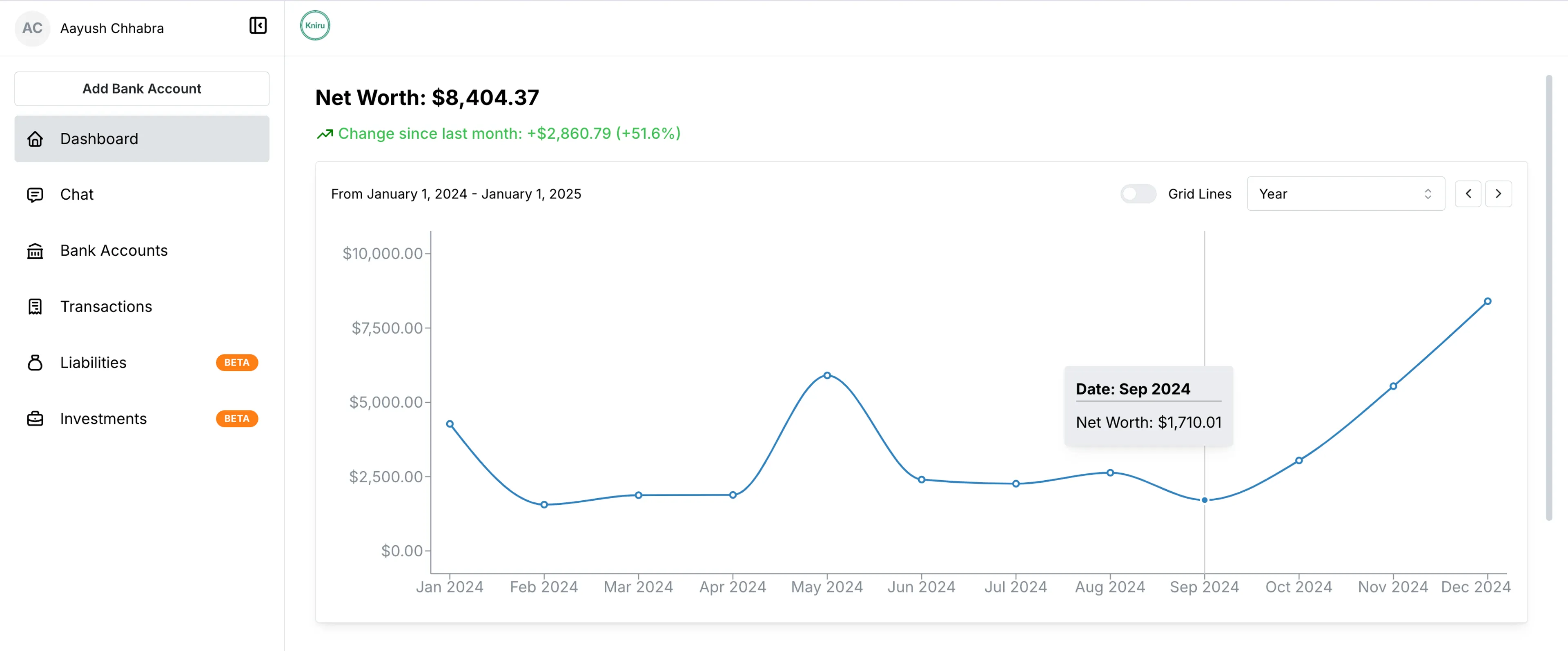Click the Investments briefcase icon

point(35,419)
